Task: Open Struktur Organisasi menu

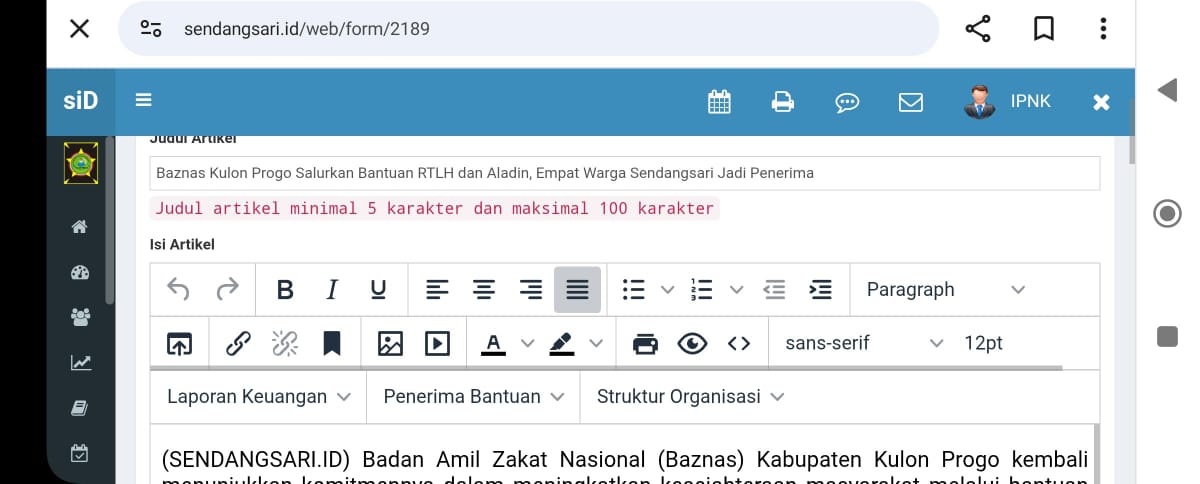Action: point(690,397)
